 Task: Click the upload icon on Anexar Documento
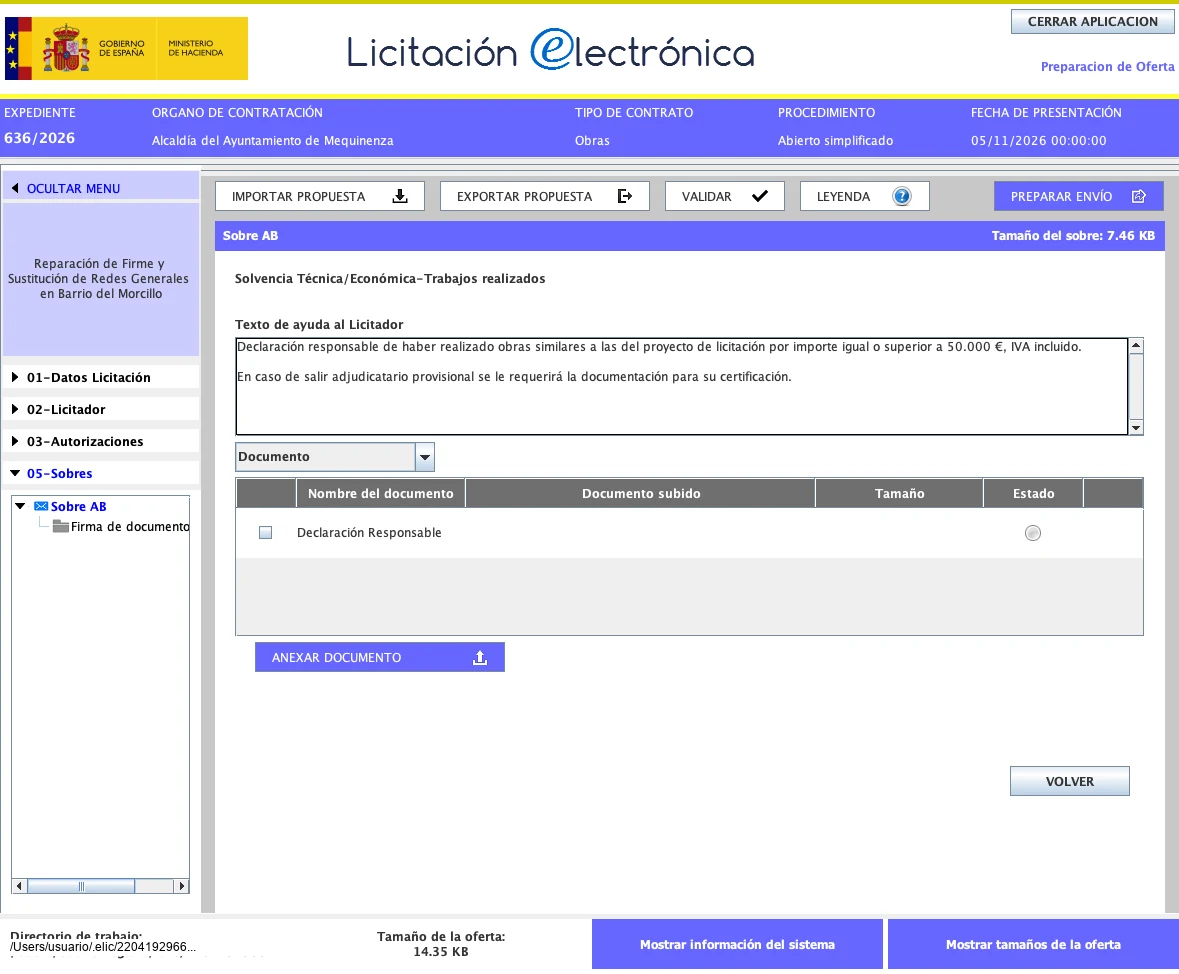point(480,658)
